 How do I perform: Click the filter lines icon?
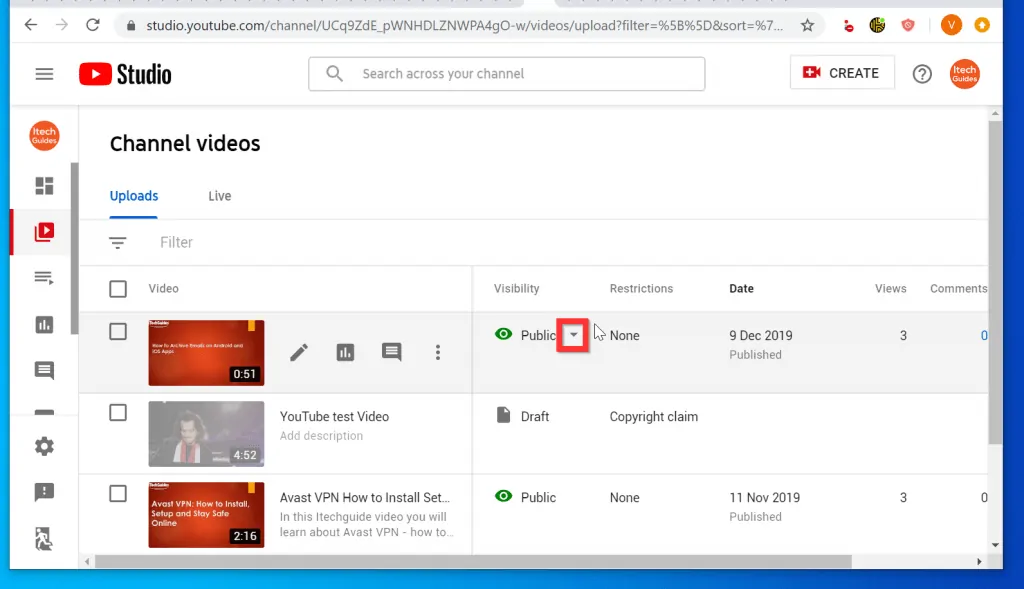pyautogui.click(x=118, y=243)
